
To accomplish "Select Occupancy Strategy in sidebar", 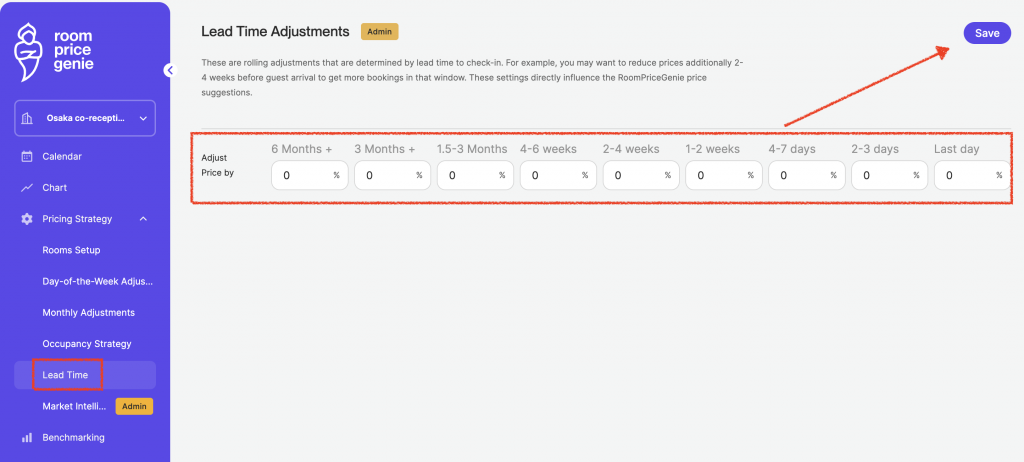I will coord(87,343).
